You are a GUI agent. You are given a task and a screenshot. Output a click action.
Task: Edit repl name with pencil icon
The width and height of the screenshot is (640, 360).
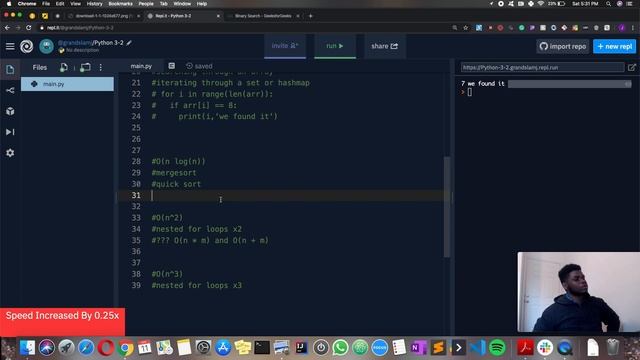coord(129,43)
